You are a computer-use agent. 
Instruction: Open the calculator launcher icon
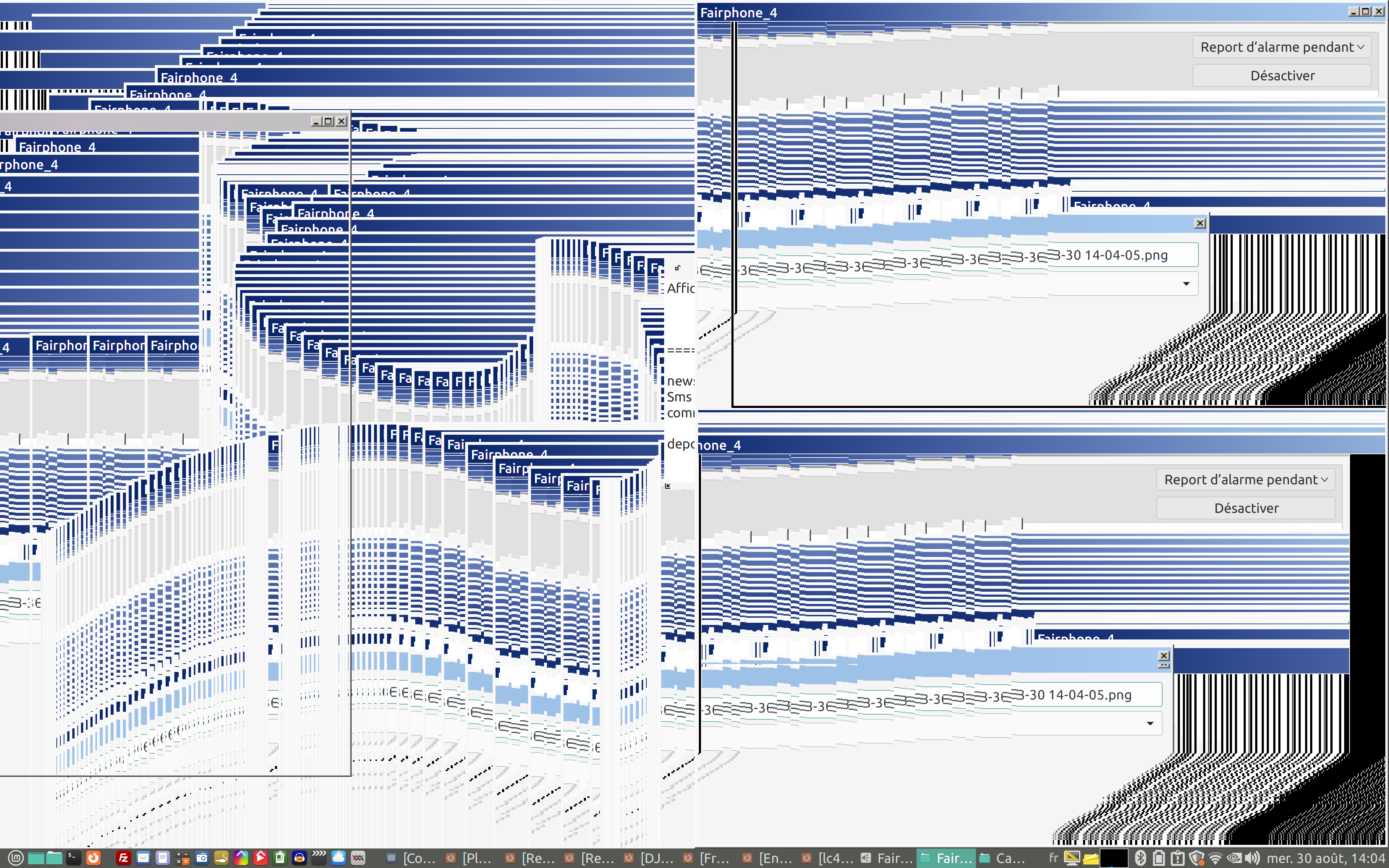(182, 858)
